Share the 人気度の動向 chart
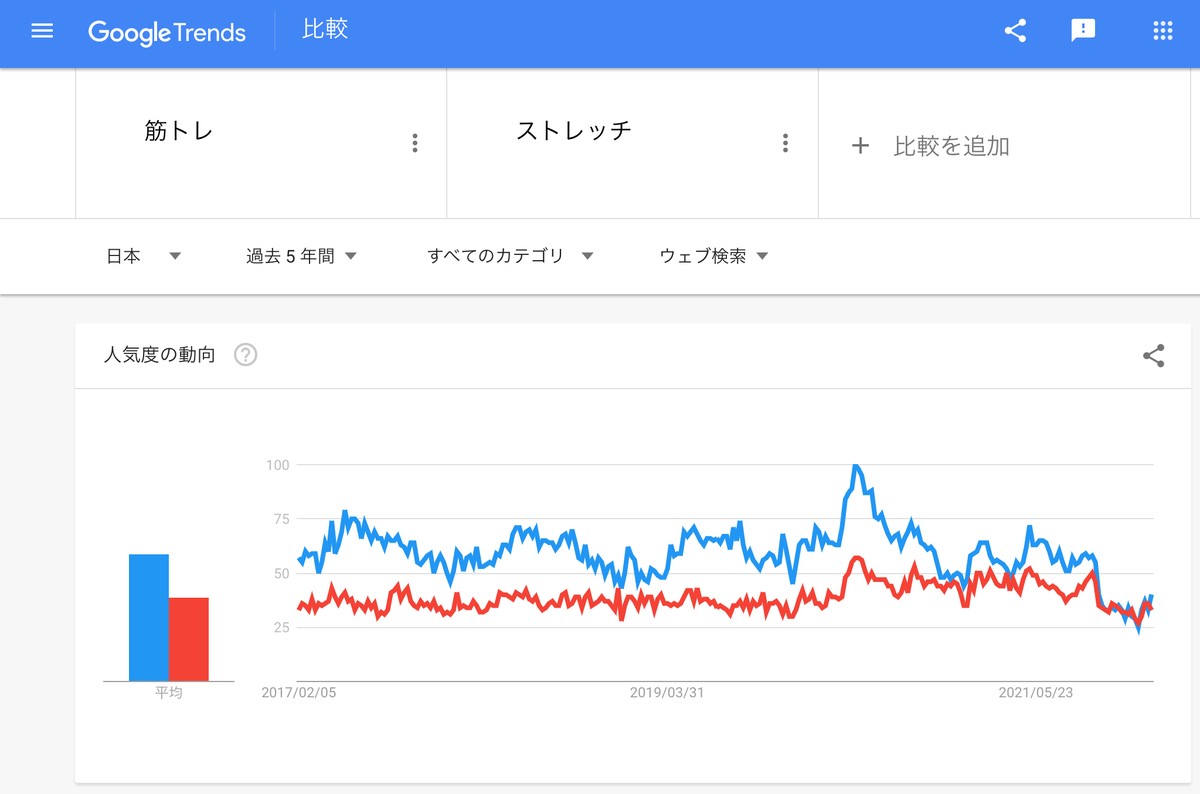 click(x=1153, y=355)
